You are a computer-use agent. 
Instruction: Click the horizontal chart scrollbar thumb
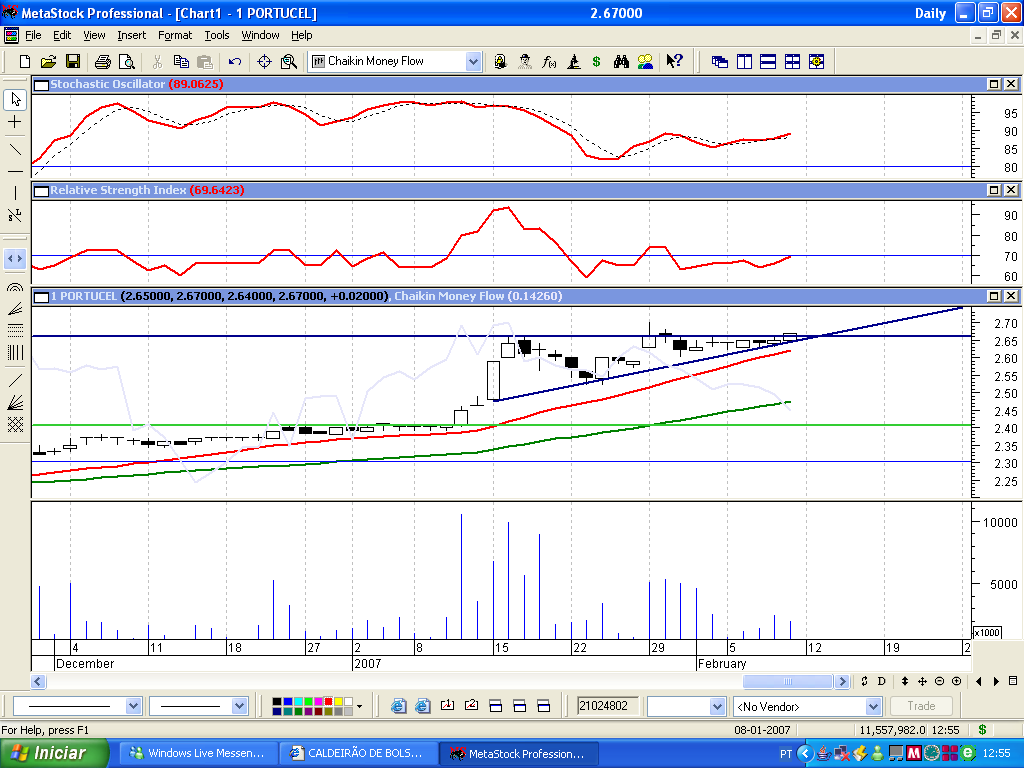click(788, 681)
